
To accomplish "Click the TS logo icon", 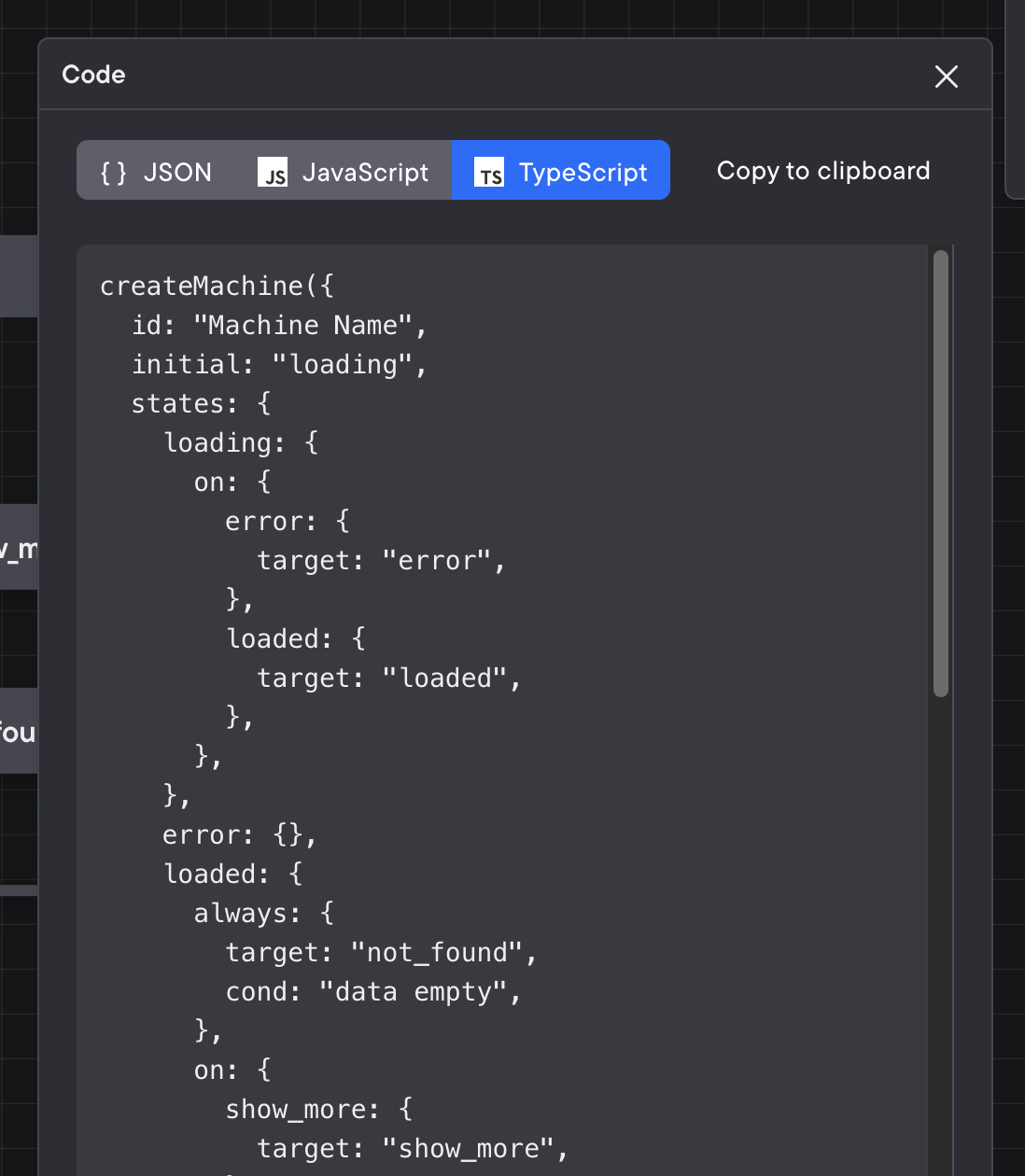I will (x=490, y=173).
